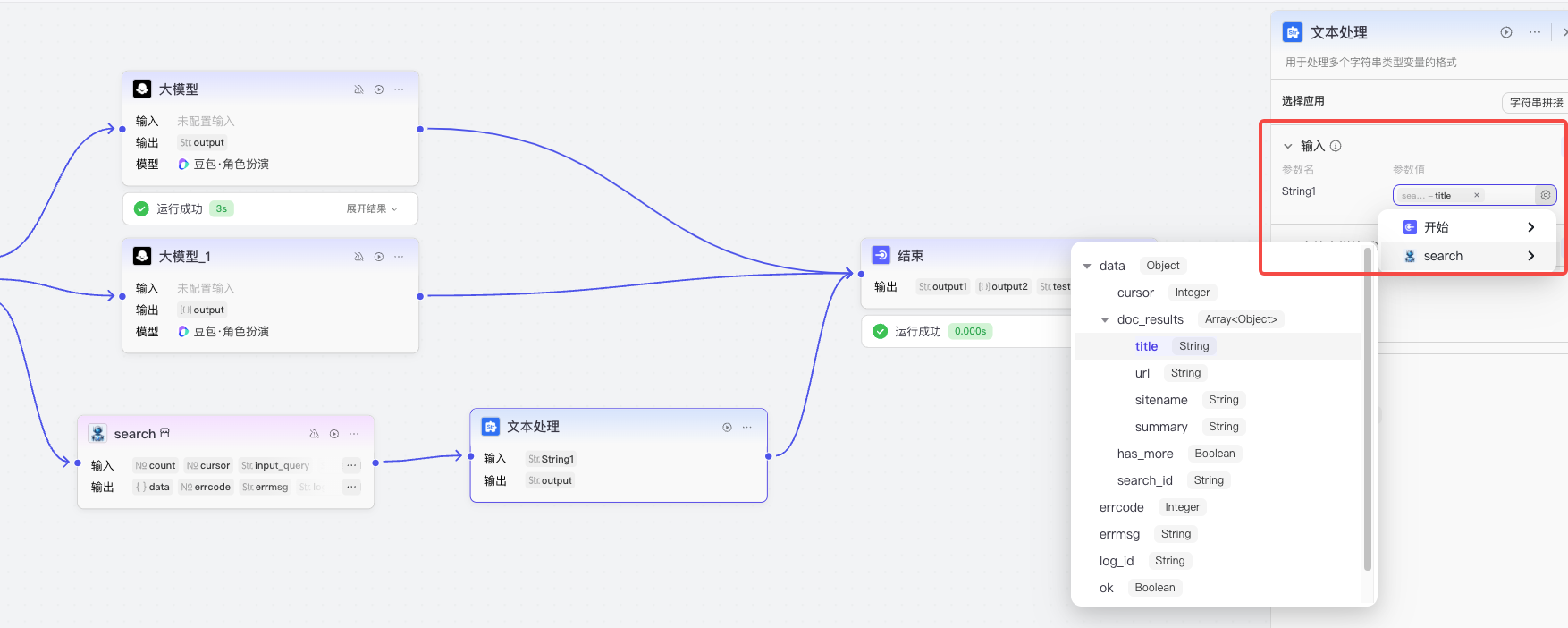The image size is (1568, 628).
Task: Click the output2 tag in the 结束 node
Action: [1002, 286]
